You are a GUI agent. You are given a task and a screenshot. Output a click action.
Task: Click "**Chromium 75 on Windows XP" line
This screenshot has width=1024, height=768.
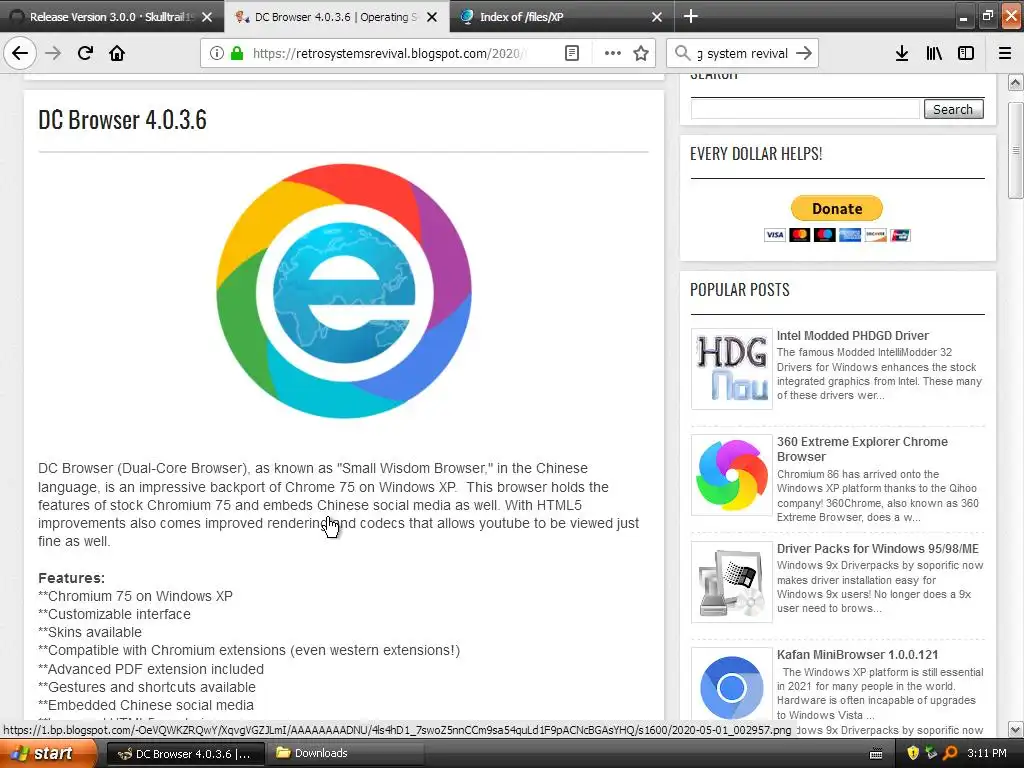point(135,596)
